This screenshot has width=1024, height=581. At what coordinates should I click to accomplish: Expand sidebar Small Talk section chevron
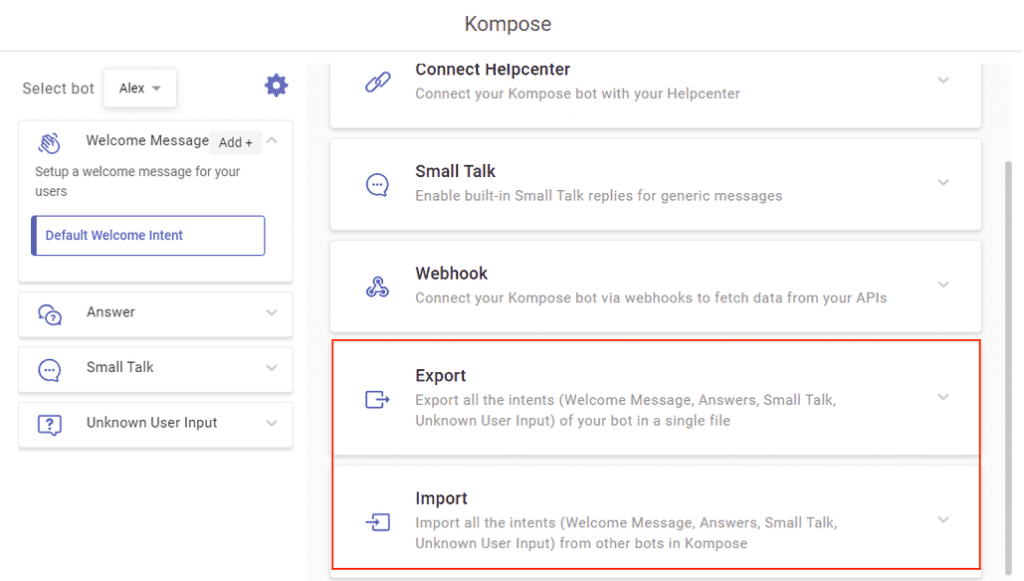(x=272, y=368)
